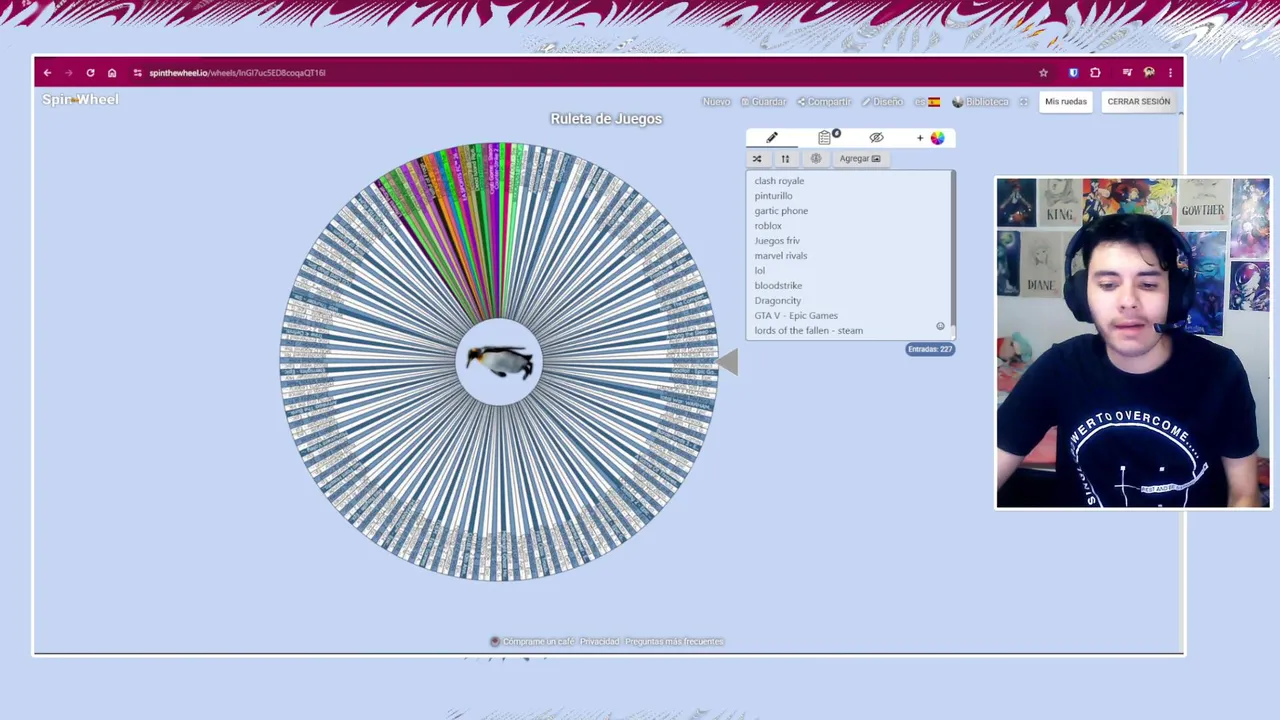
Task: Open the Privacidad link
Action: 600,642
